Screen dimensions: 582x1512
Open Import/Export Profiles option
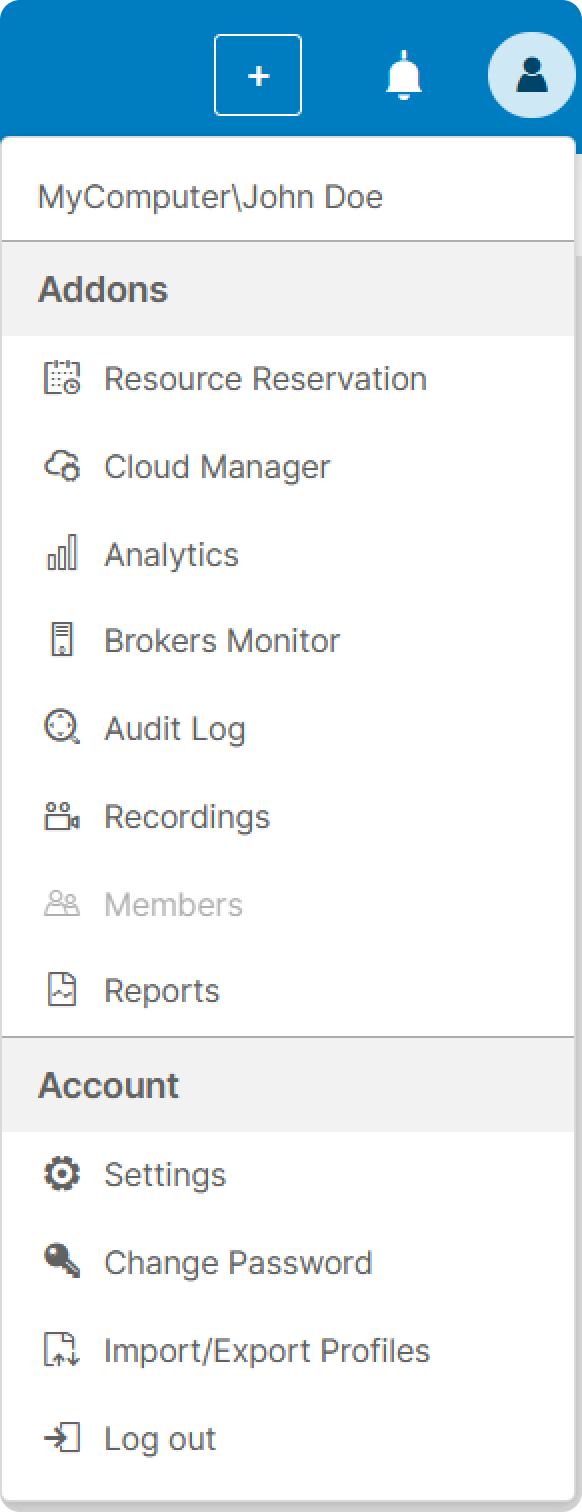[x=289, y=1351]
